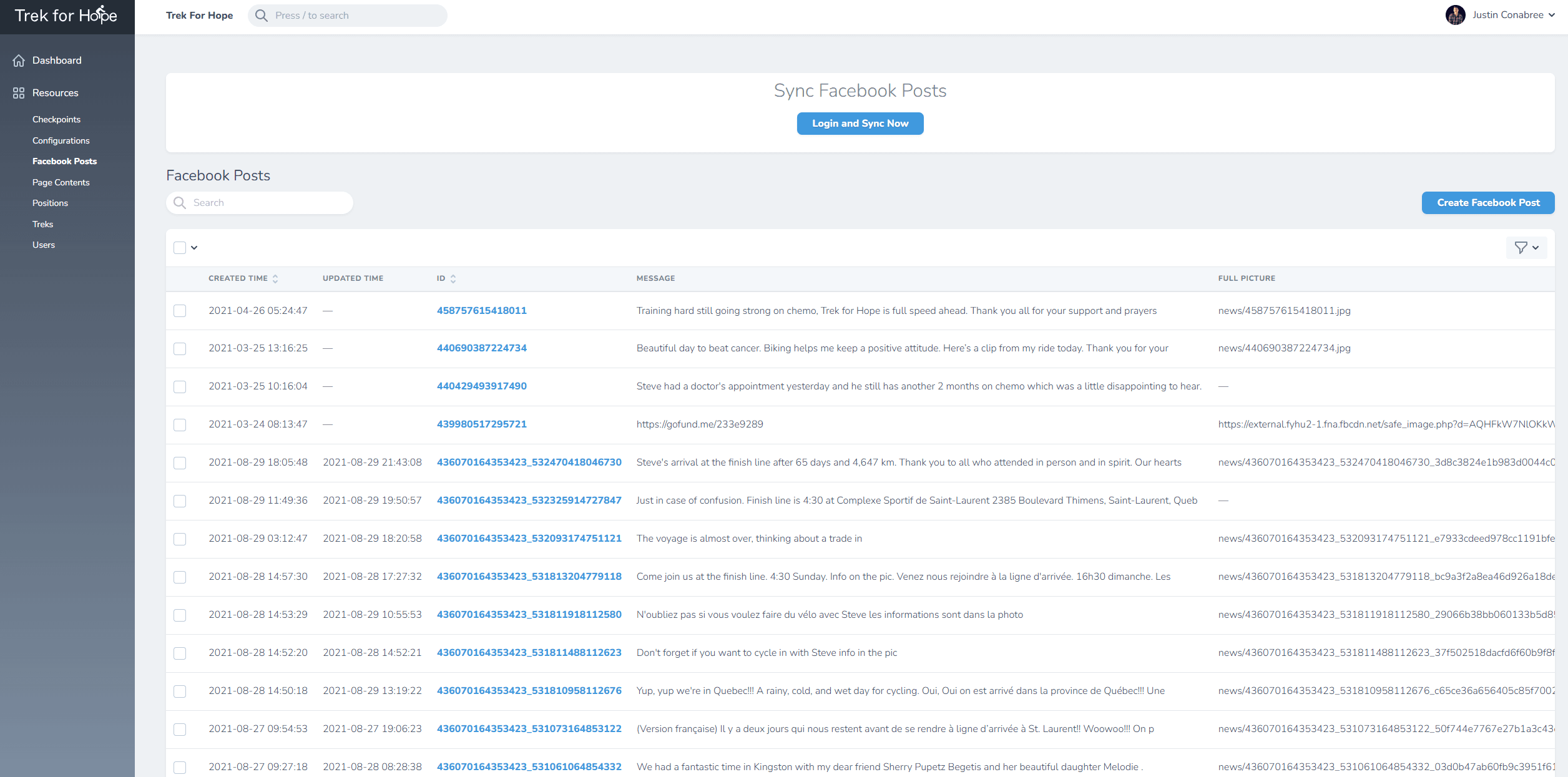Click the filter funnel icon
This screenshot has width=1568, height=777.
tap(1521, 248)
